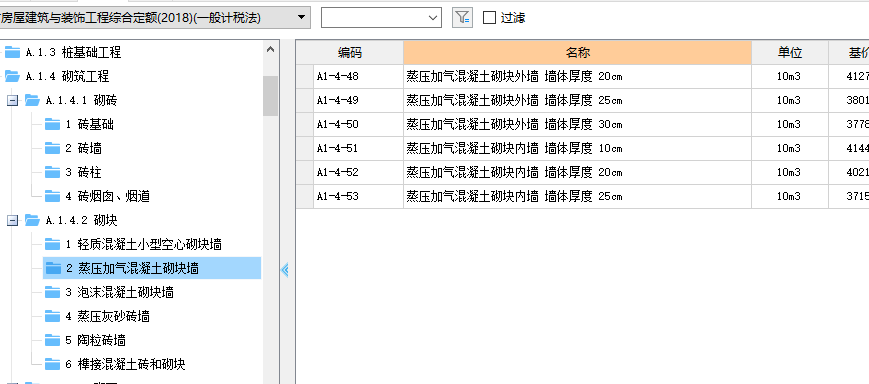The height and width of the screenshot is (384, 869).
Task: Click the 单位 column header
Action: (790, 53)
